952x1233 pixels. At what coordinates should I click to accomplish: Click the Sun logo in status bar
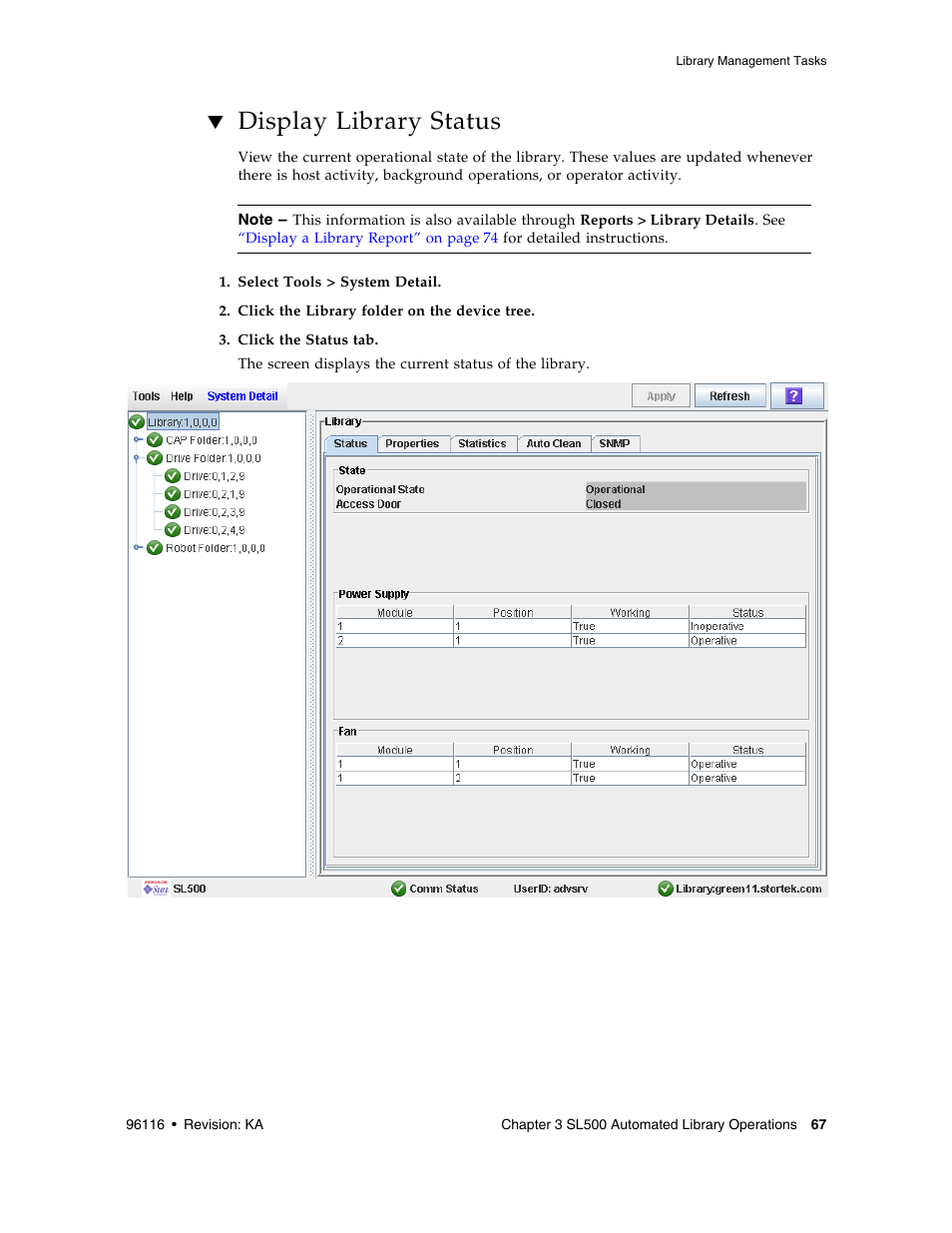tap(156, 889)
